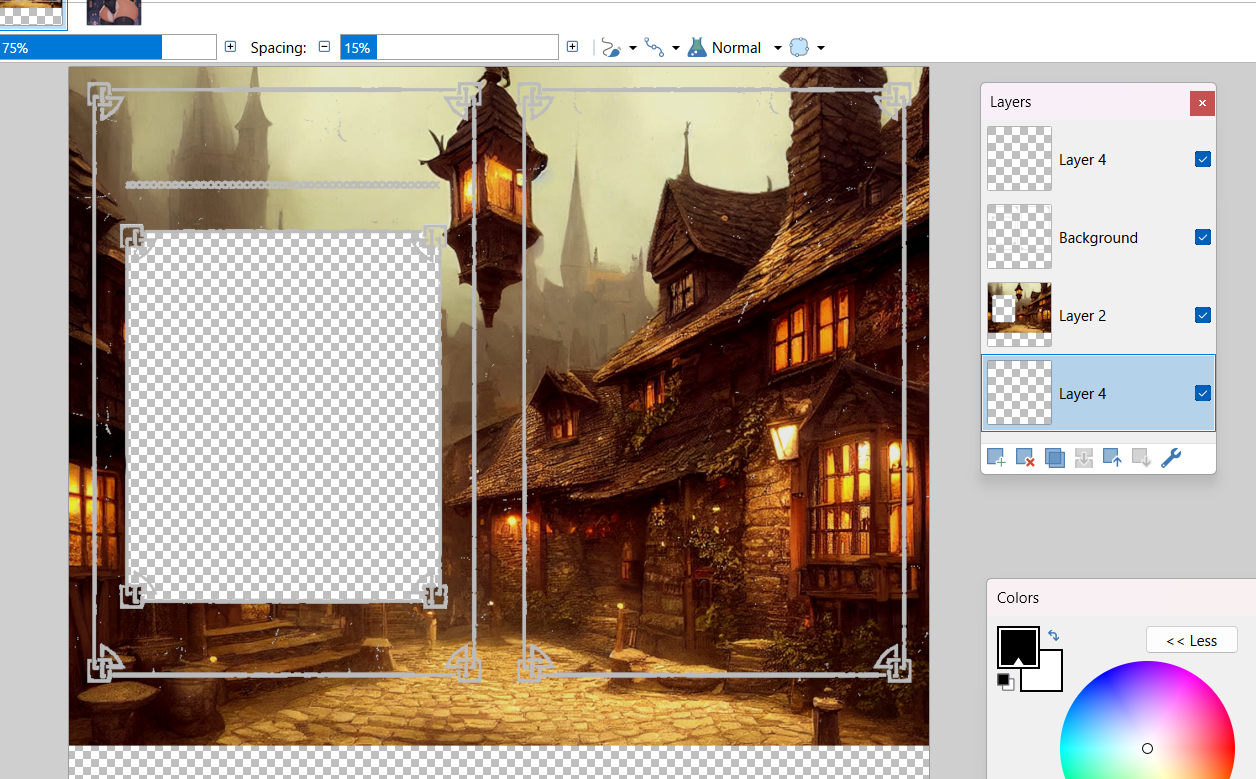The height and width of the screenshot is (779, 1256).
Task: Click the first open image tab thumbnail
Action: click(32, 12)
